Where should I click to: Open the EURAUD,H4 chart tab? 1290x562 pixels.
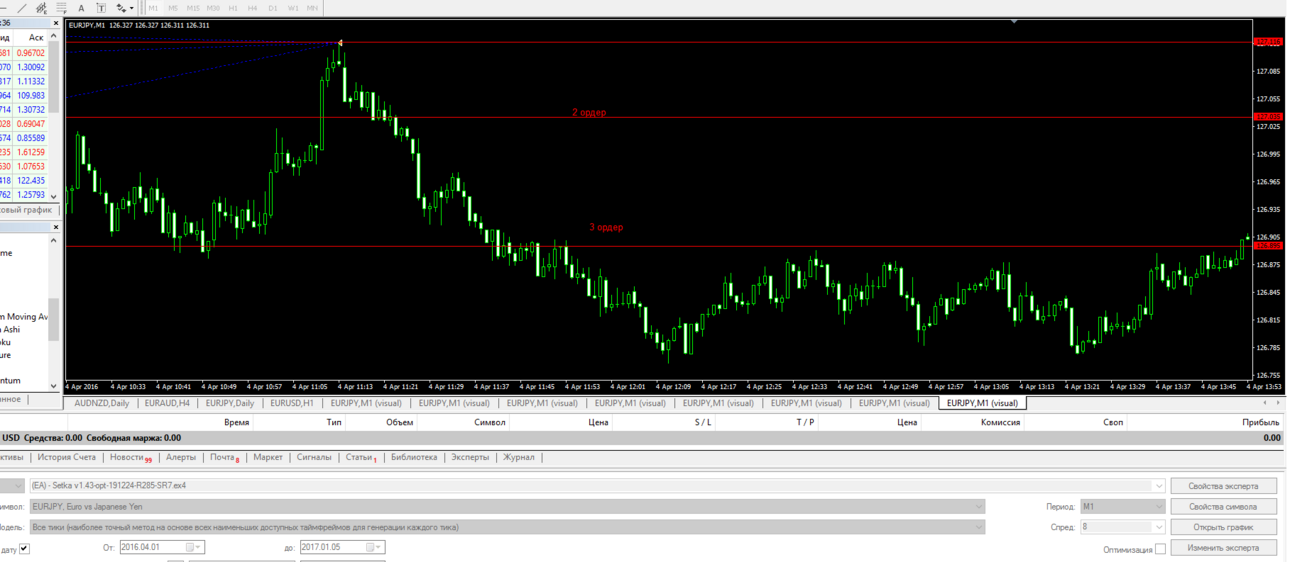(167, 403)
